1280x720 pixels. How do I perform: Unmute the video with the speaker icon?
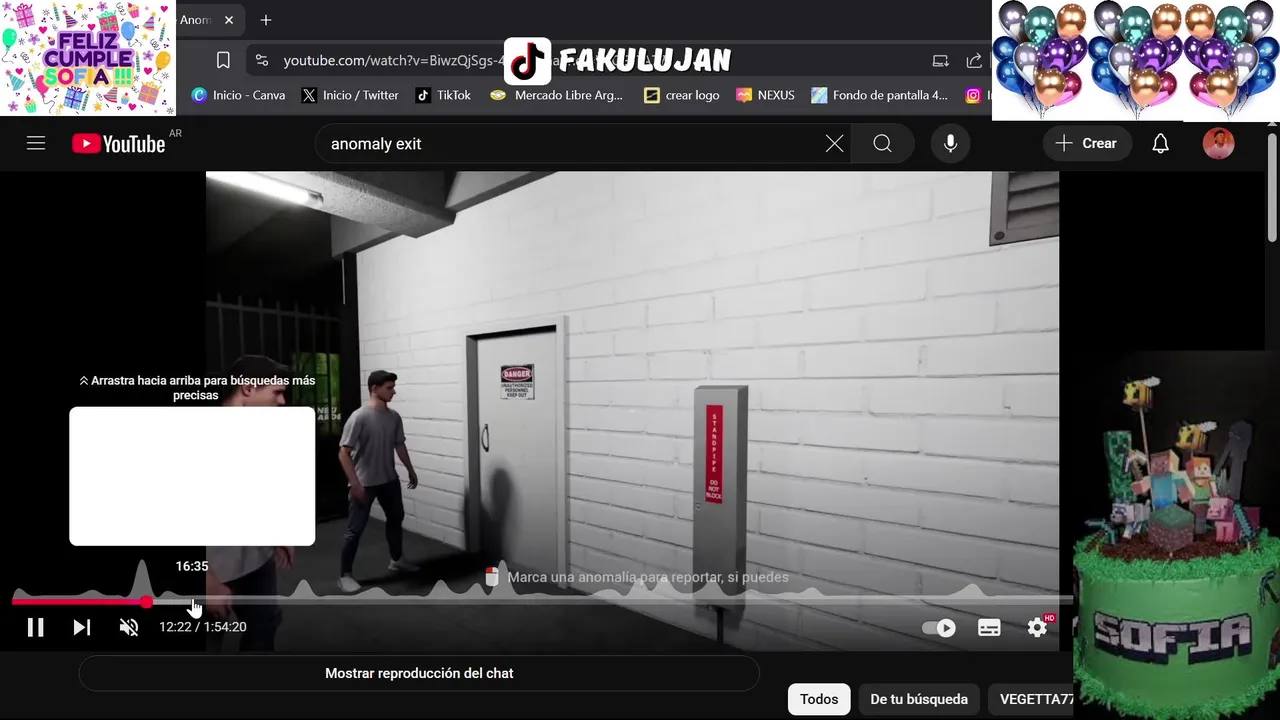tap(129, 627)
